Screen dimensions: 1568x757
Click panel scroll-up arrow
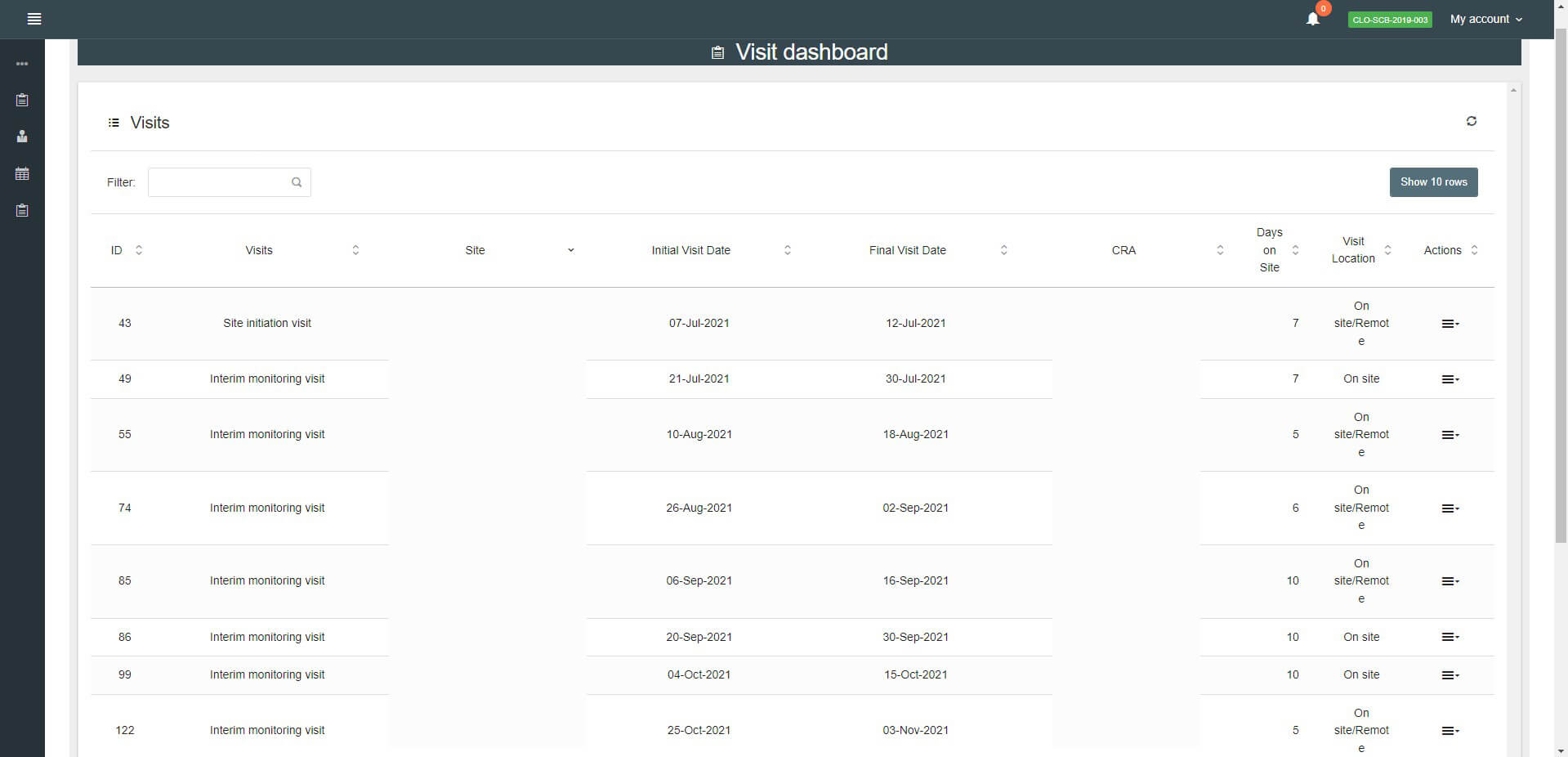pos(1513,90)
